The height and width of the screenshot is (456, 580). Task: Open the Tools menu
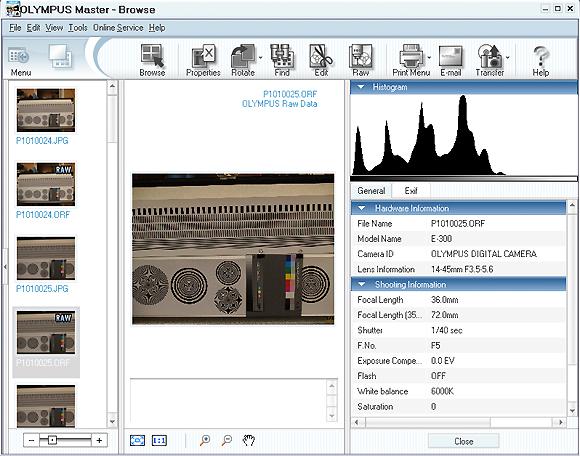click(78, 28)
